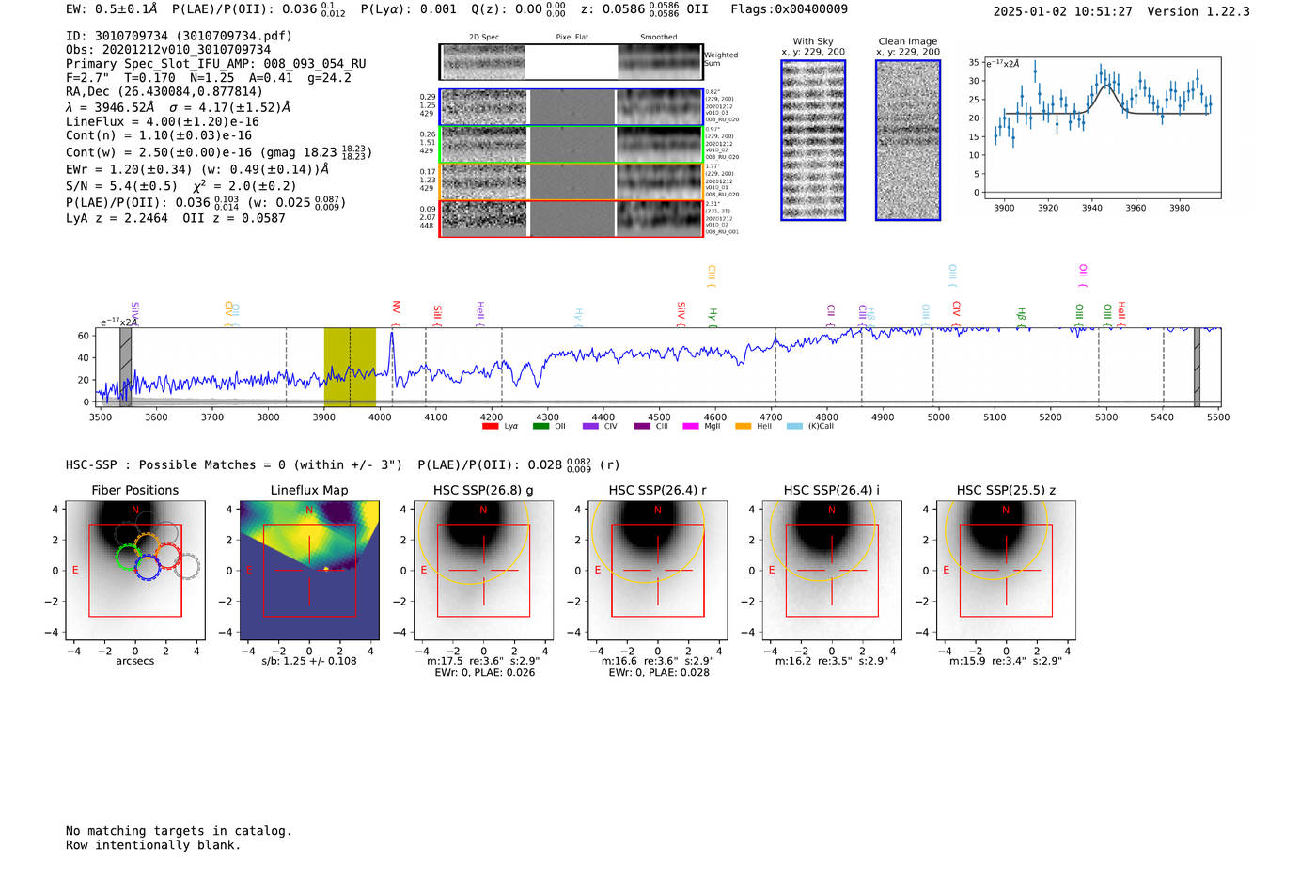Click the dark purple CIII legend swatch
Screen dimensions: 1316x896
tap(642, 426)
